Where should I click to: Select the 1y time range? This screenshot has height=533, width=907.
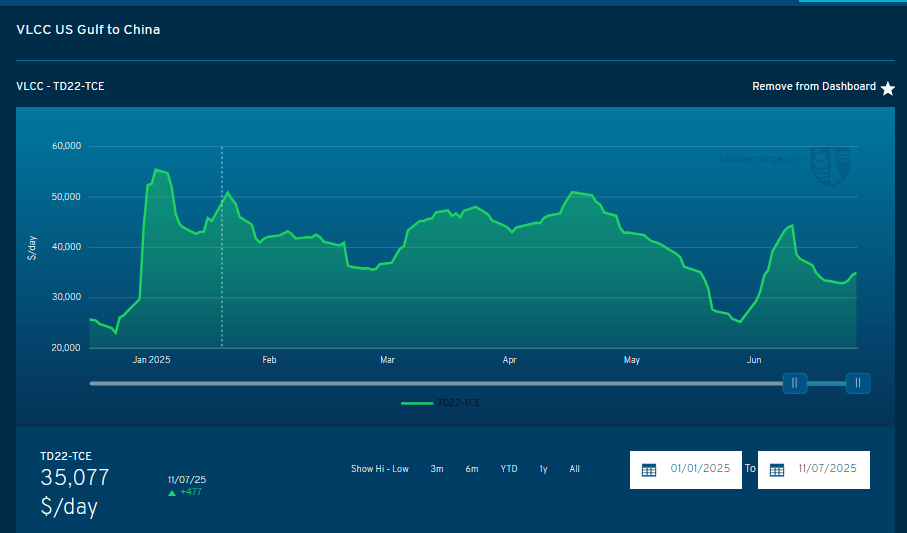(543, 469)
